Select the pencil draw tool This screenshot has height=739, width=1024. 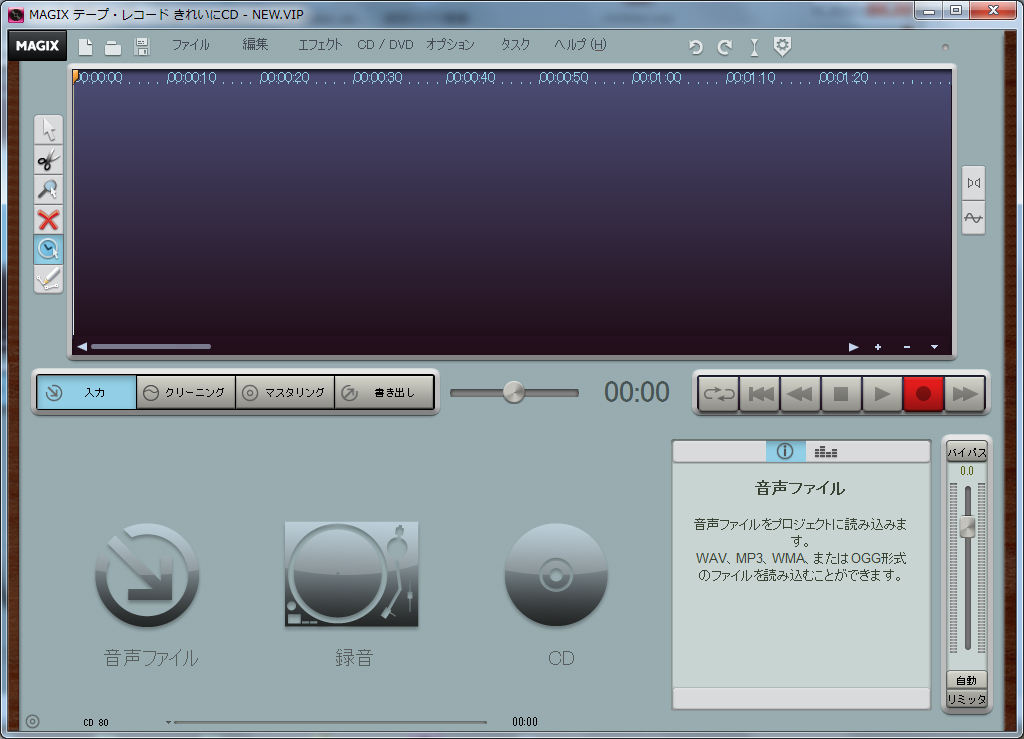[x=48, y=279]
